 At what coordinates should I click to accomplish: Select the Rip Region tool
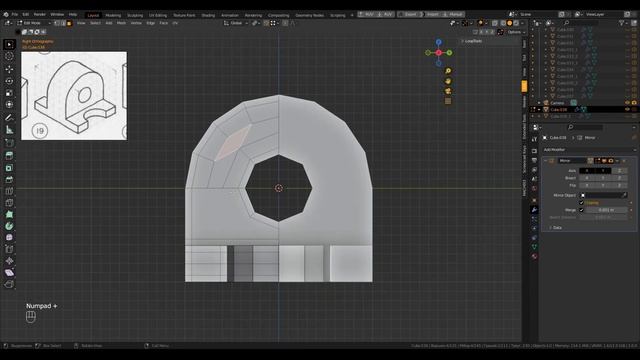9,284
